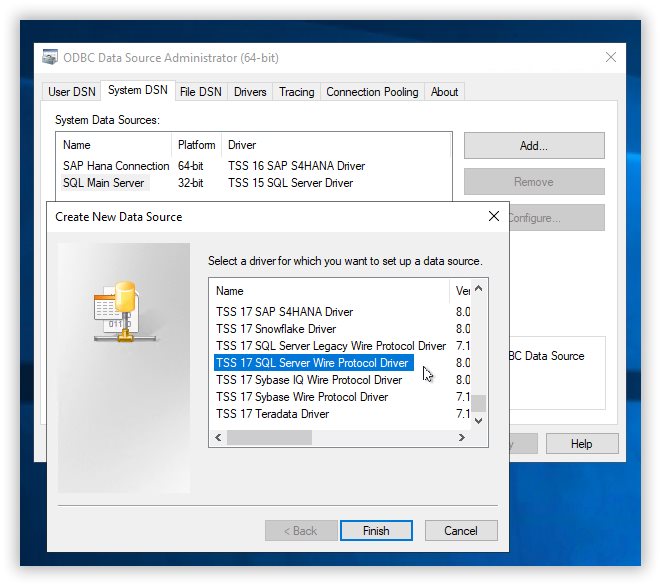Select TSS 17 Snowflake Driver
The width and height of the screenshot is (661, 586).
coord(276,329)
